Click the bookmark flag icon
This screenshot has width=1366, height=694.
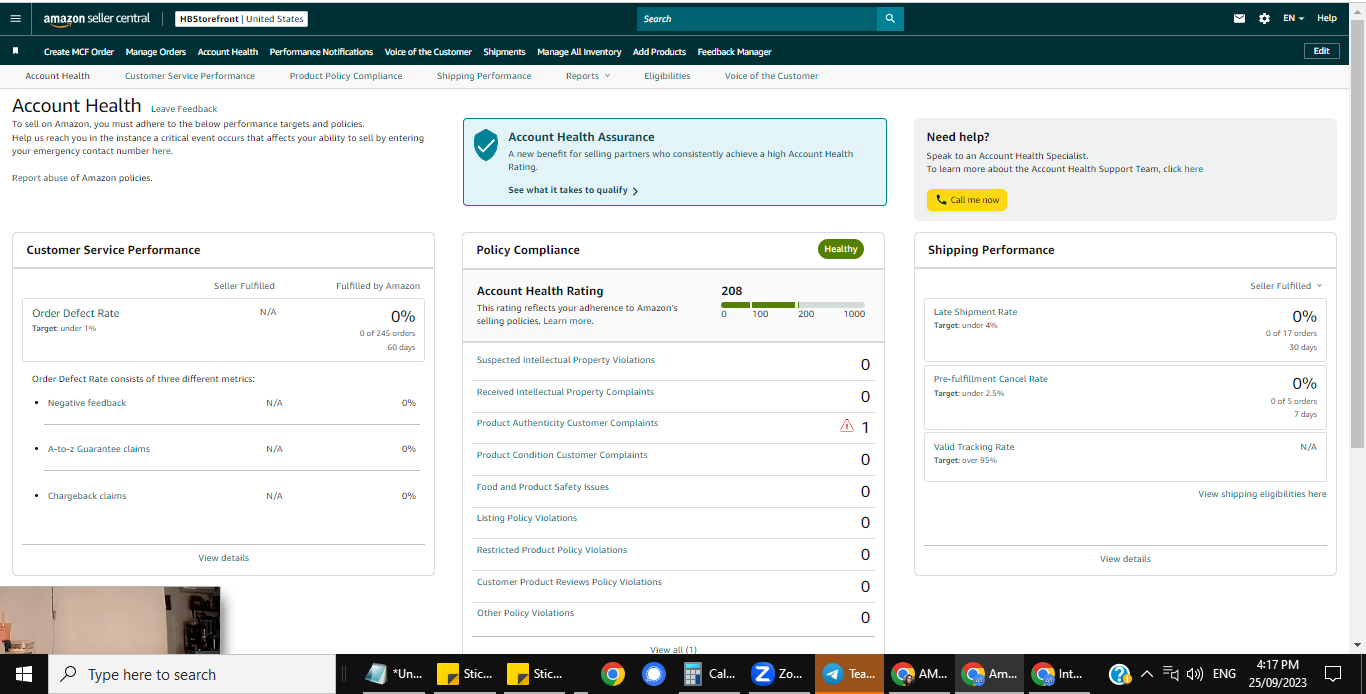[15, 51]
